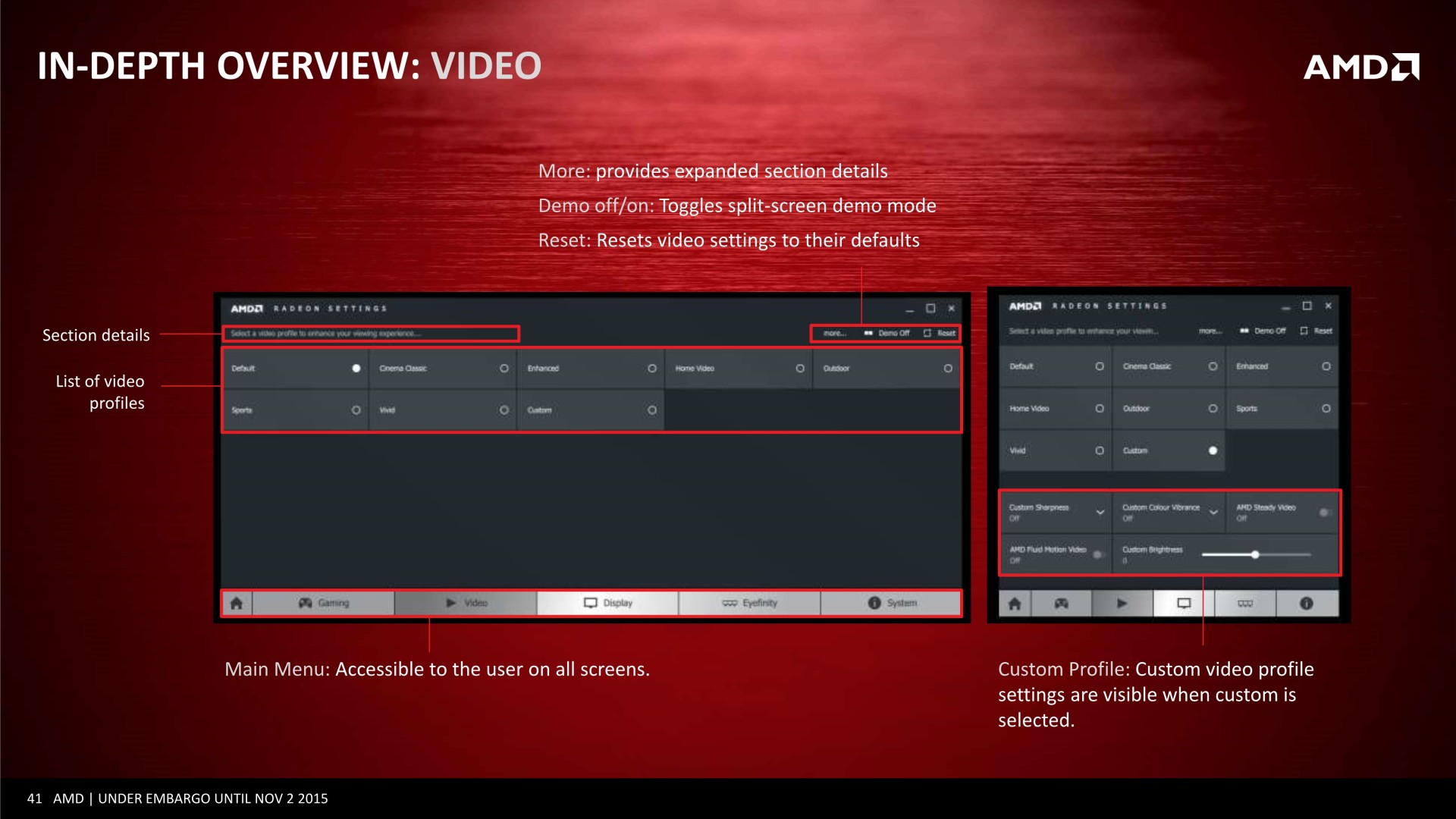Screen dimensions: 1456x819
Task: Expand the Custom Sharpness dropdown
Action: 1100,513
